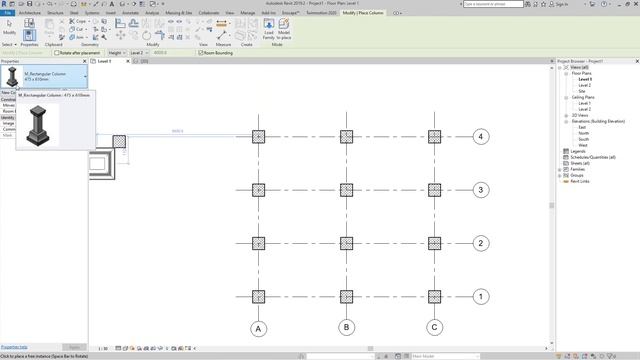Close the Properties palette
640x360 pixels.
[84, 61]
